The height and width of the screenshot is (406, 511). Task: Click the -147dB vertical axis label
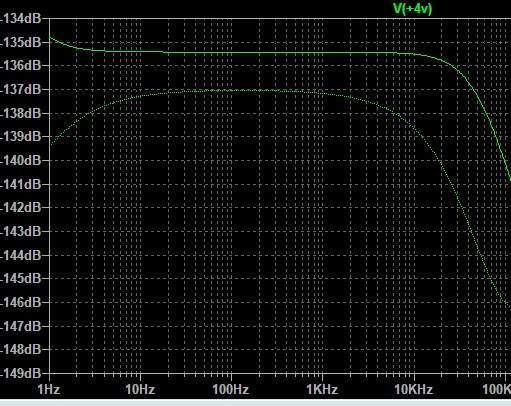point(21,326)
